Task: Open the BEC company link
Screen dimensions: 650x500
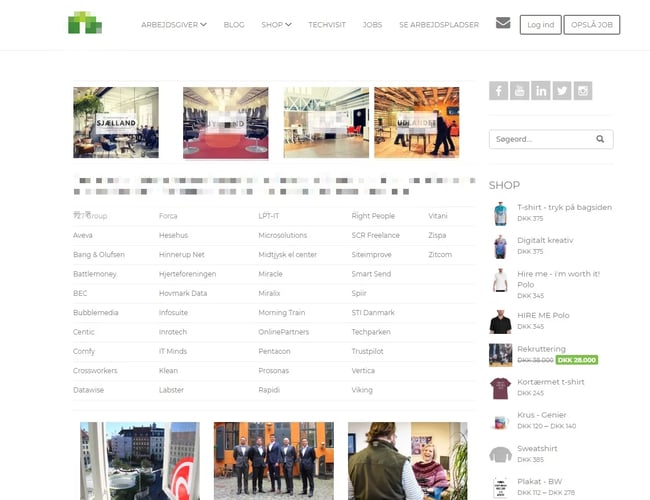Action: coord(80,293)
